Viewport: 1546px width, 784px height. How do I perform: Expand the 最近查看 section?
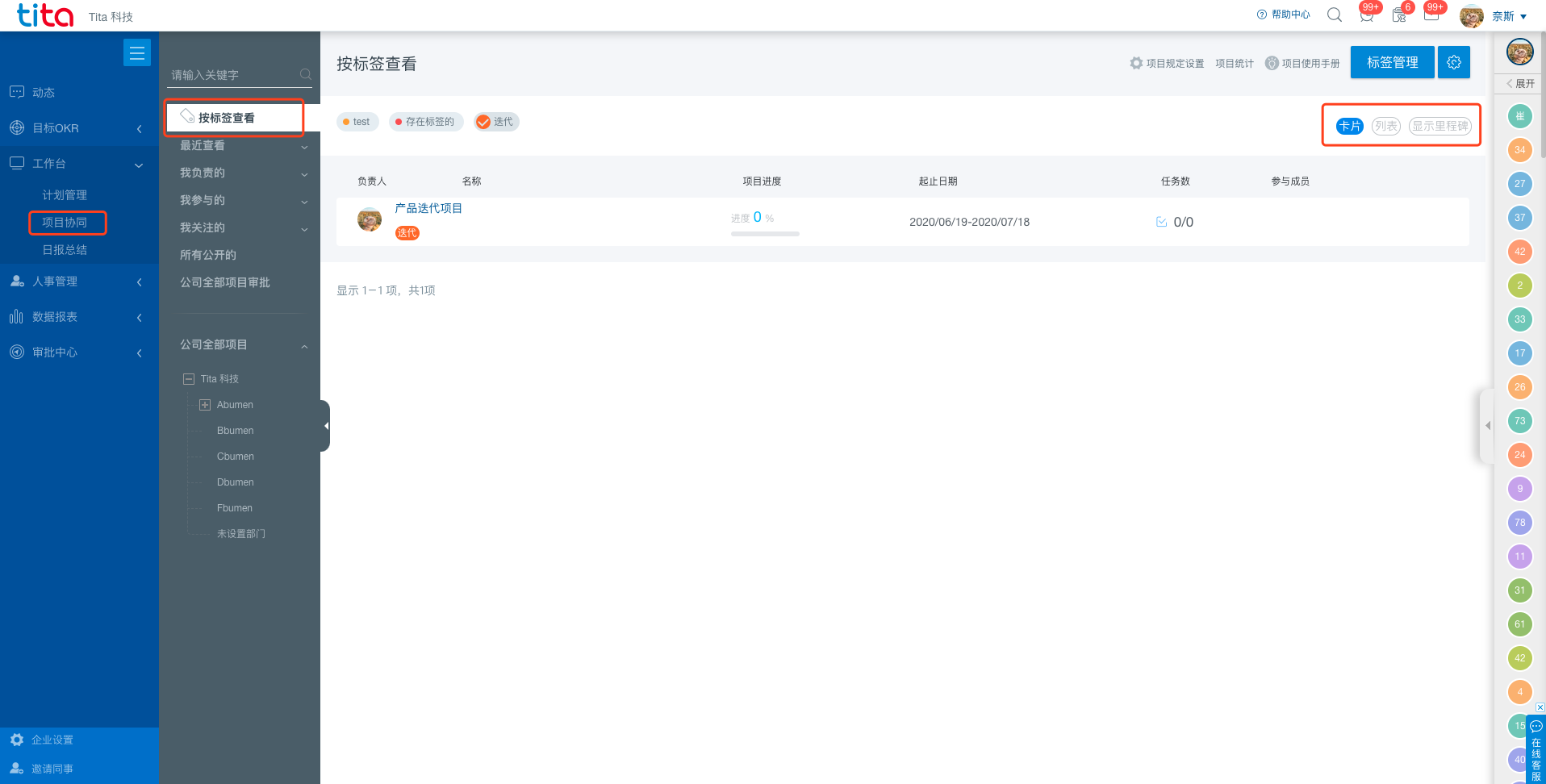click(x=304, y=148)
